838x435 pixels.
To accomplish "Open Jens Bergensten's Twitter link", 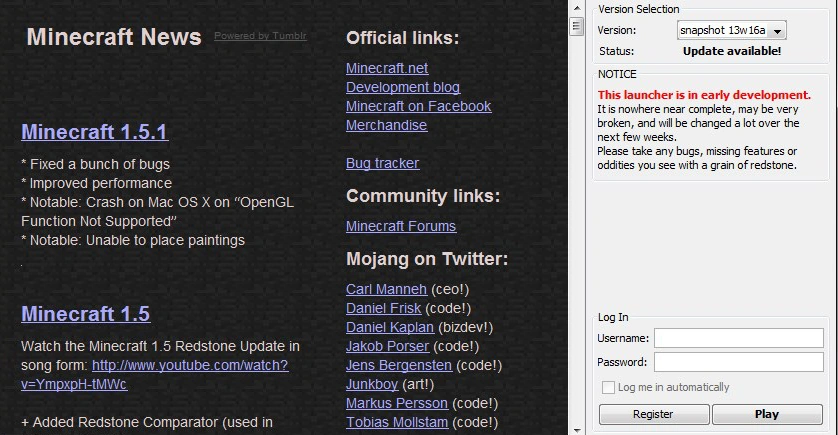I will tap(399, 365).
